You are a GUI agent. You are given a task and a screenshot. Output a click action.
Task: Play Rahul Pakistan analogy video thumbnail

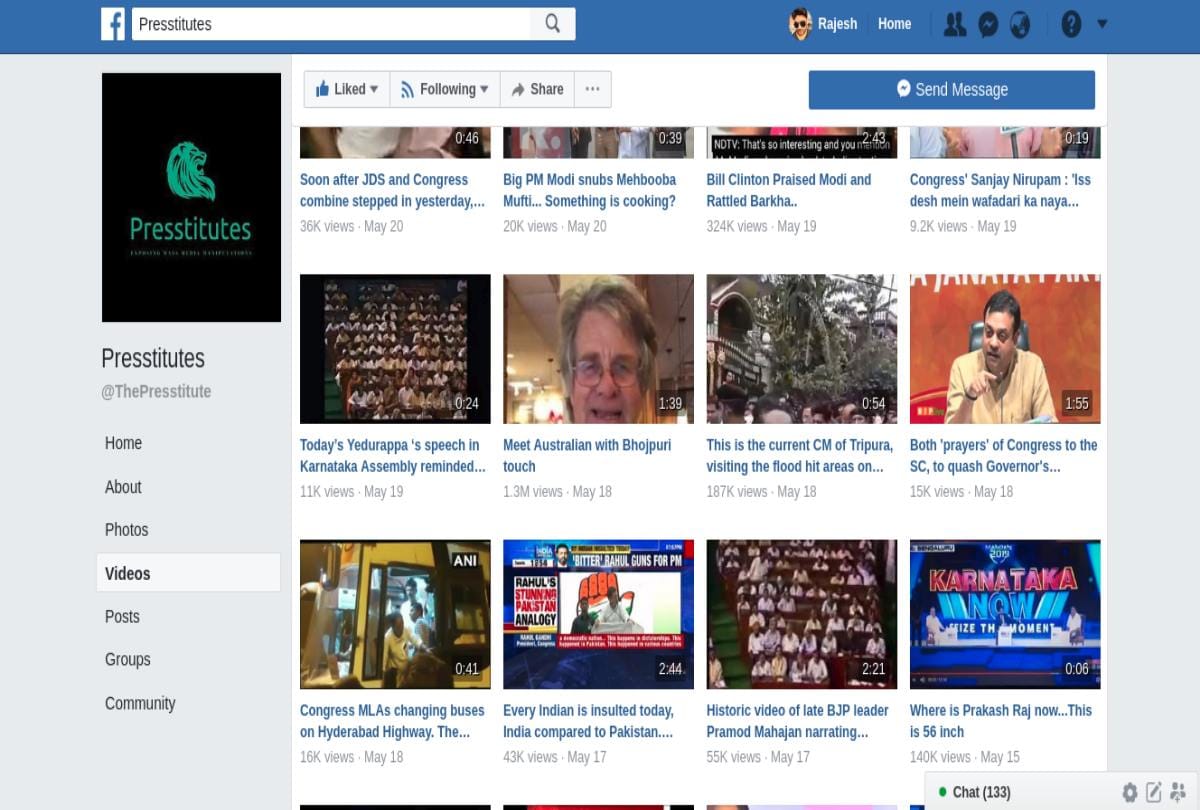coord(598,614)
